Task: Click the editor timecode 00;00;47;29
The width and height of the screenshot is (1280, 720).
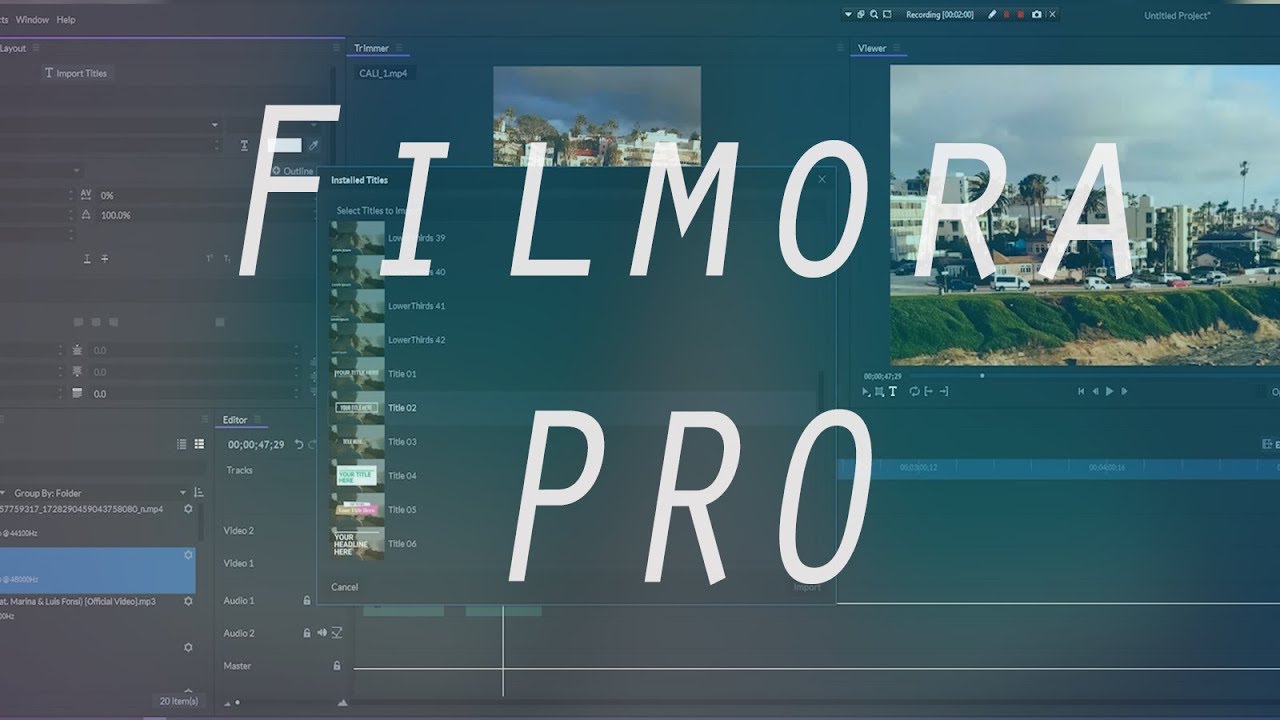Action: pos(256,445)
